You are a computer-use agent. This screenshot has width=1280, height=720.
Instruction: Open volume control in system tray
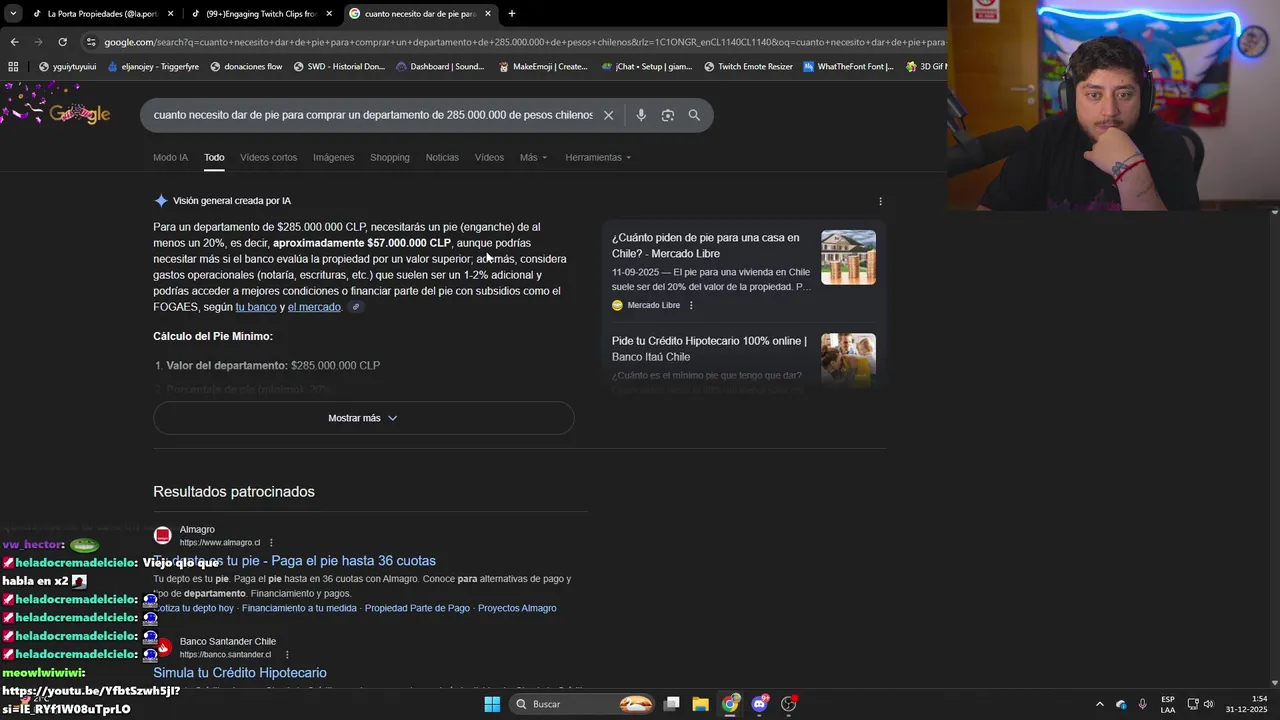coord(1208,704)
